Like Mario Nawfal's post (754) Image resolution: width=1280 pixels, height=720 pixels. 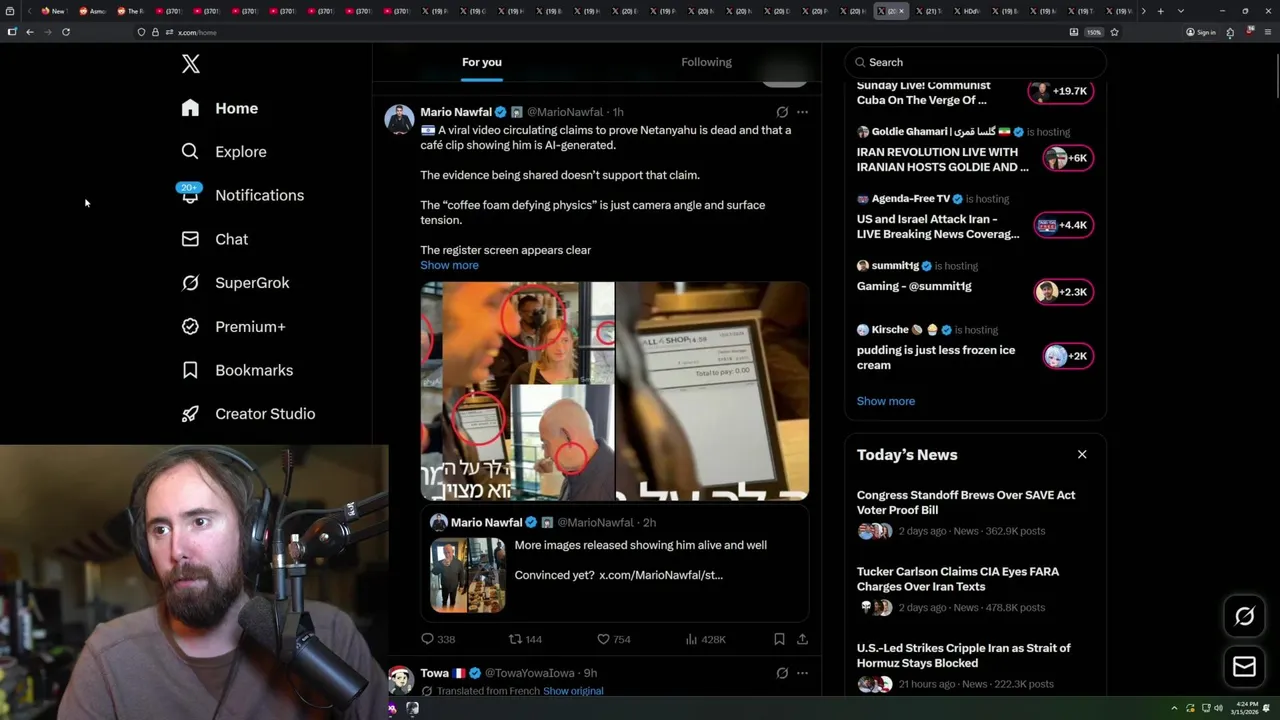[613, 639]
